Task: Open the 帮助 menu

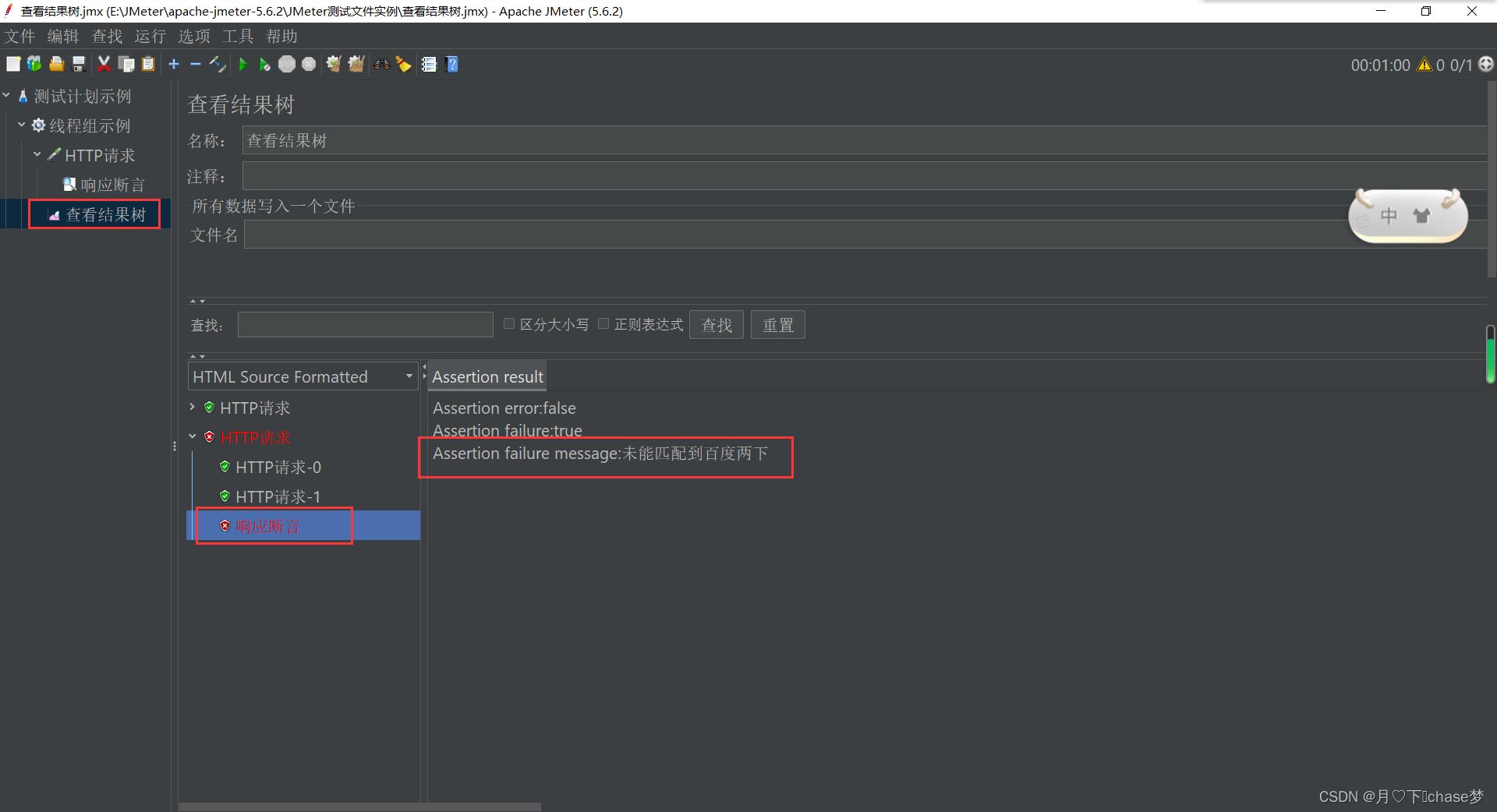Action: tap(281, 37)
